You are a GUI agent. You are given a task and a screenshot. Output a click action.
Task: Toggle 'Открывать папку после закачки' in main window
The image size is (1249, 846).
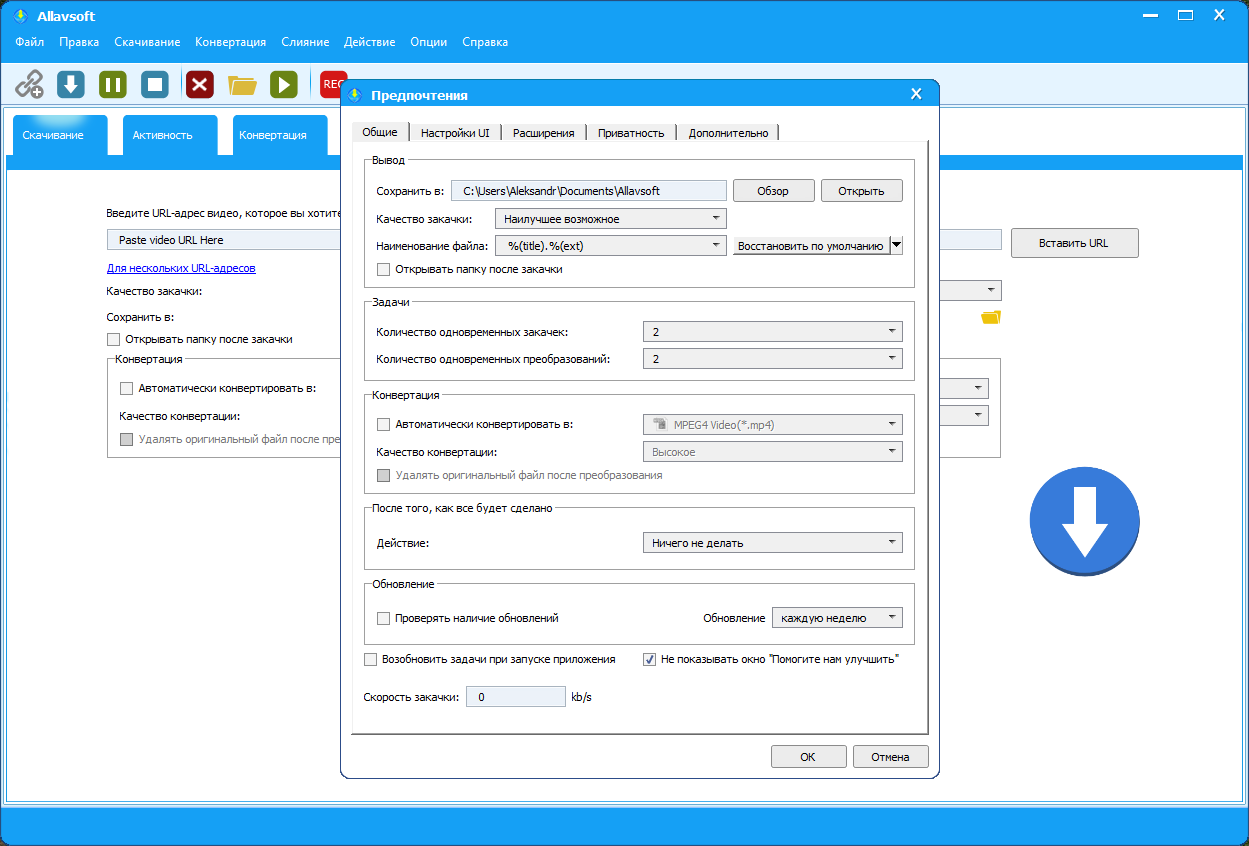tap(113, 339)
